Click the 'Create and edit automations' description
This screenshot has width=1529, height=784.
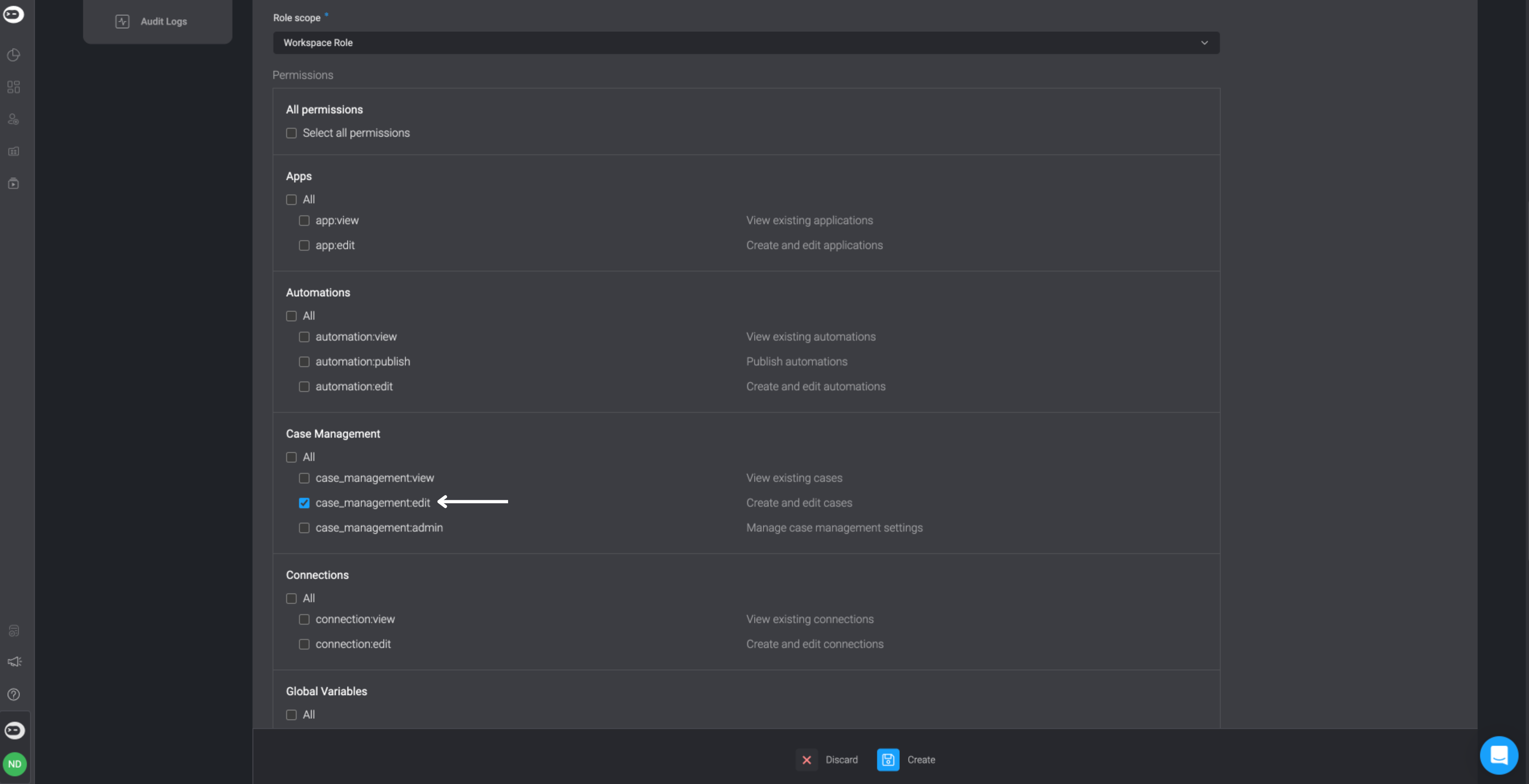coord(816,386)
